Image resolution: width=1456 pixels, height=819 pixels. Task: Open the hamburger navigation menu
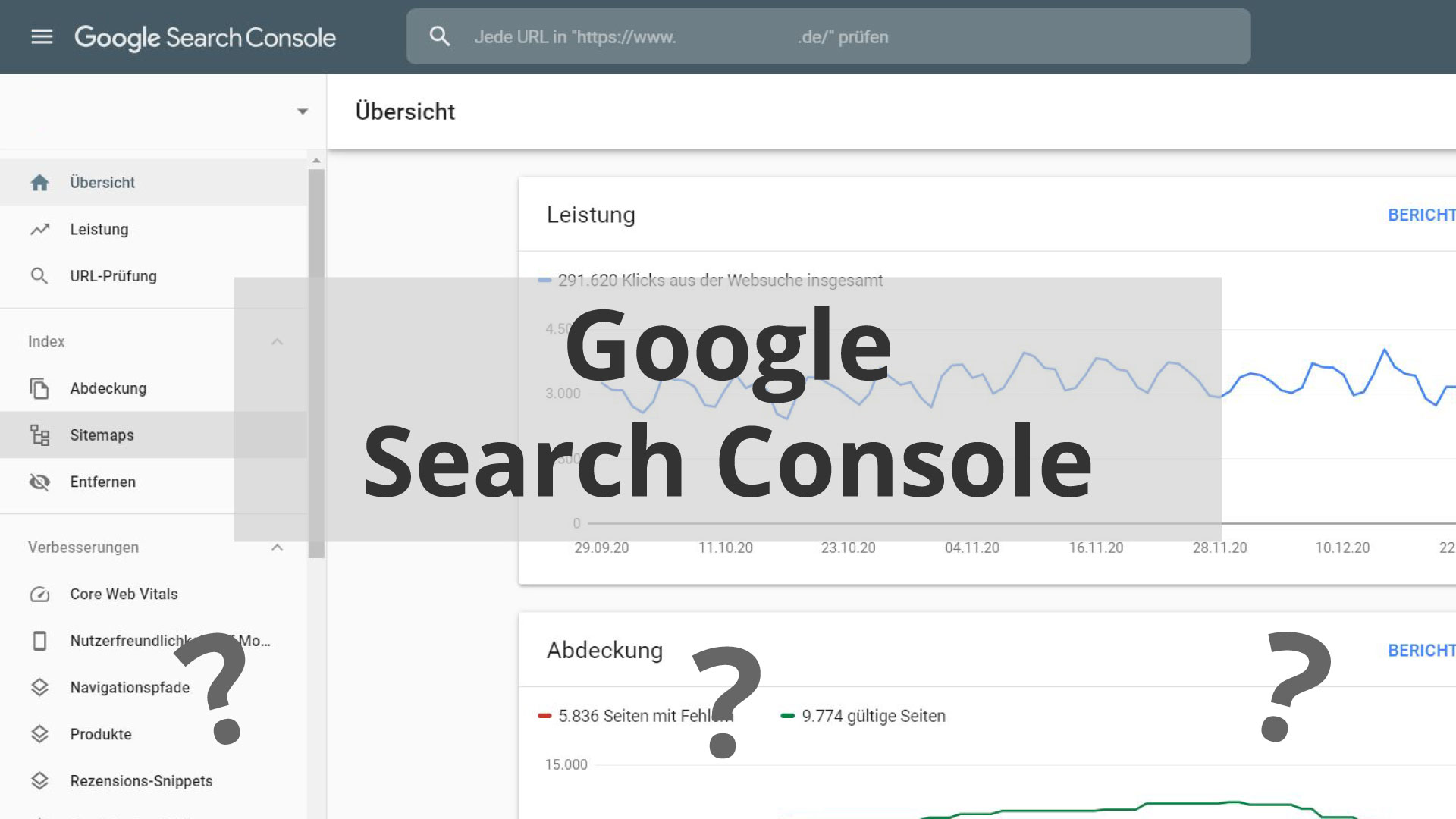tap(42, 36)
